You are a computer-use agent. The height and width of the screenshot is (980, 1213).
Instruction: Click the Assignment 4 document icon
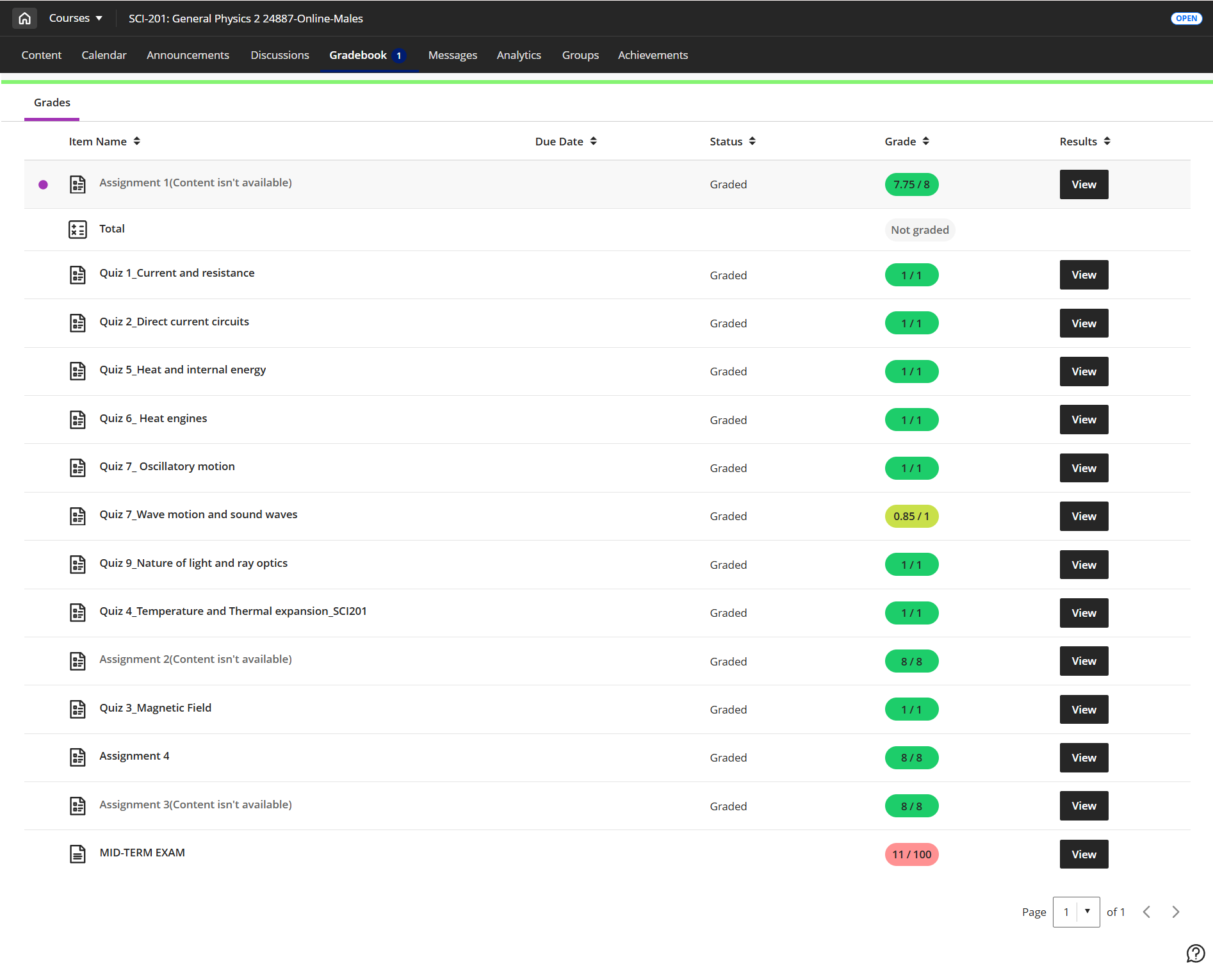tap(77, 757)
